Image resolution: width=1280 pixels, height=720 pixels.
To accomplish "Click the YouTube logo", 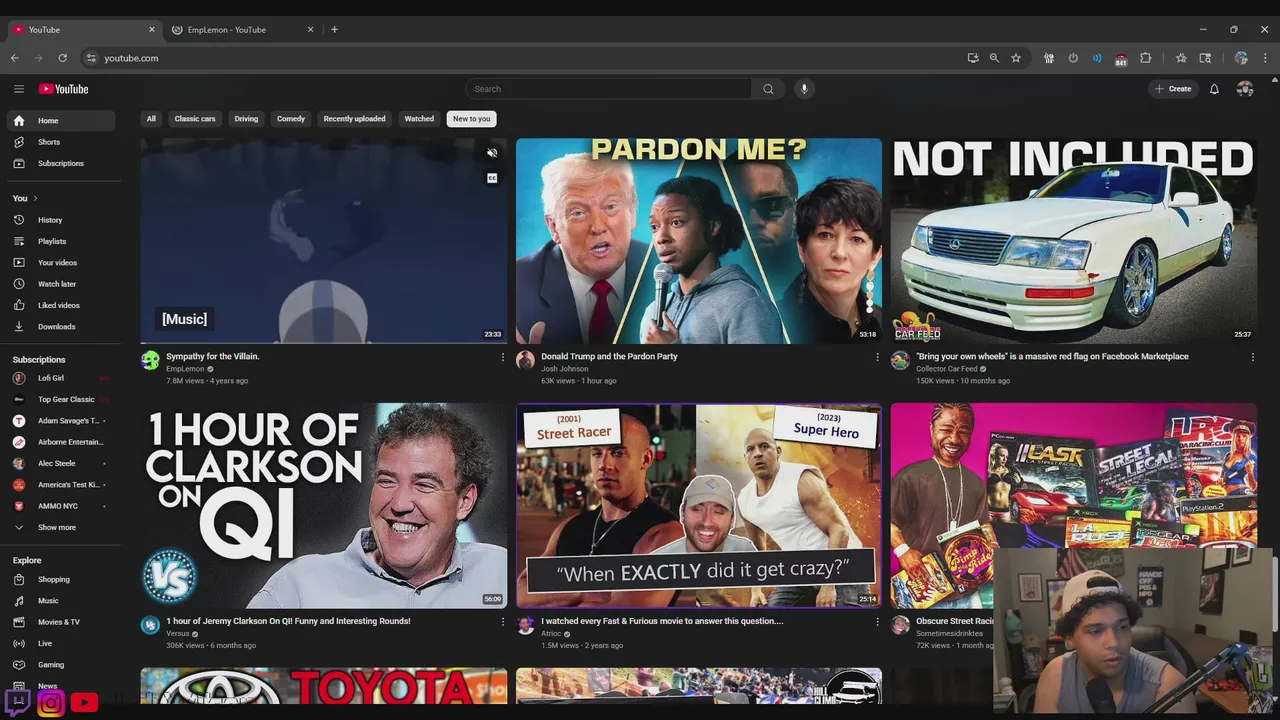I will click(64, 89).
